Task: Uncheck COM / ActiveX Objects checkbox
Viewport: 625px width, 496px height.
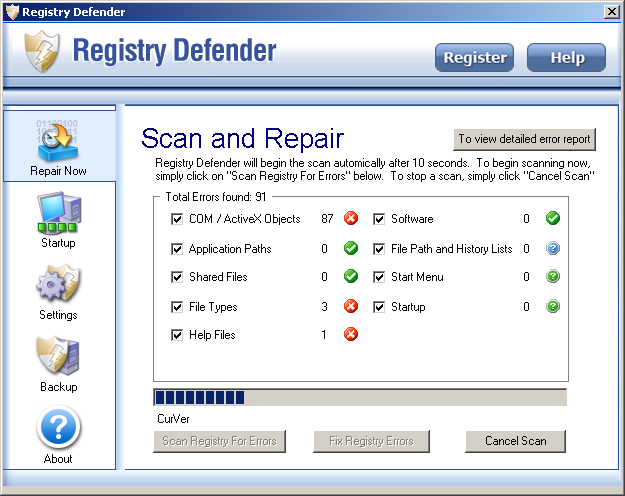Action: coord(177,219)
